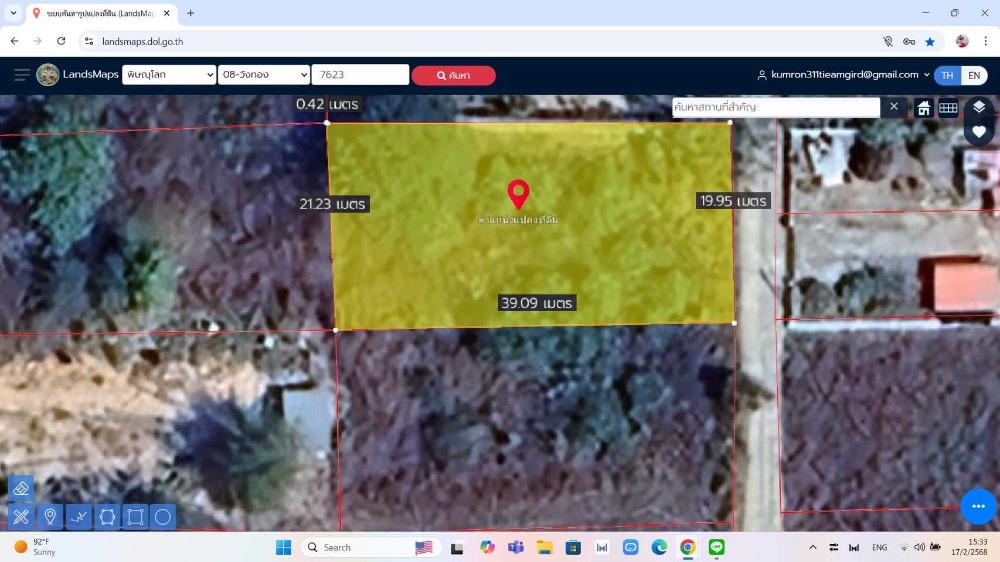Open the map layers panel
Screen dimensions: 1000x562
[x=979, y=107]
